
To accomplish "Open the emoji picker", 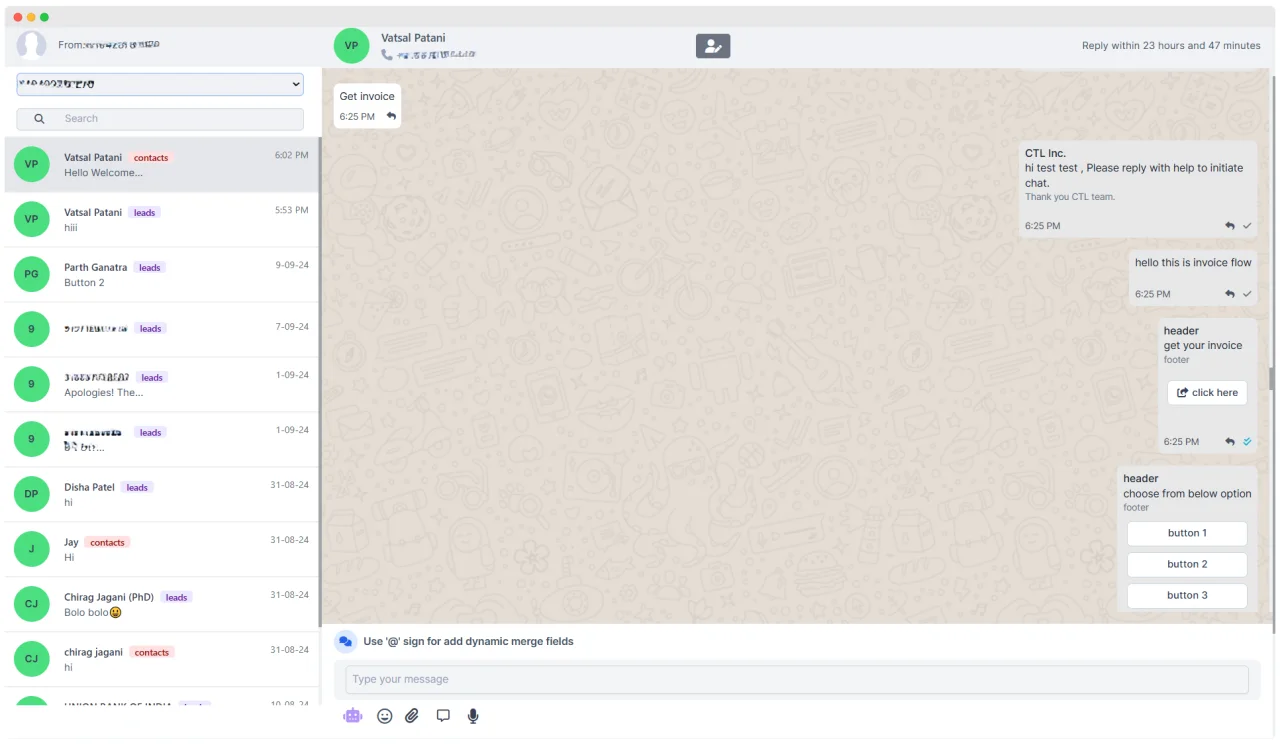I will pyautogui.click(x=384, y=716).
